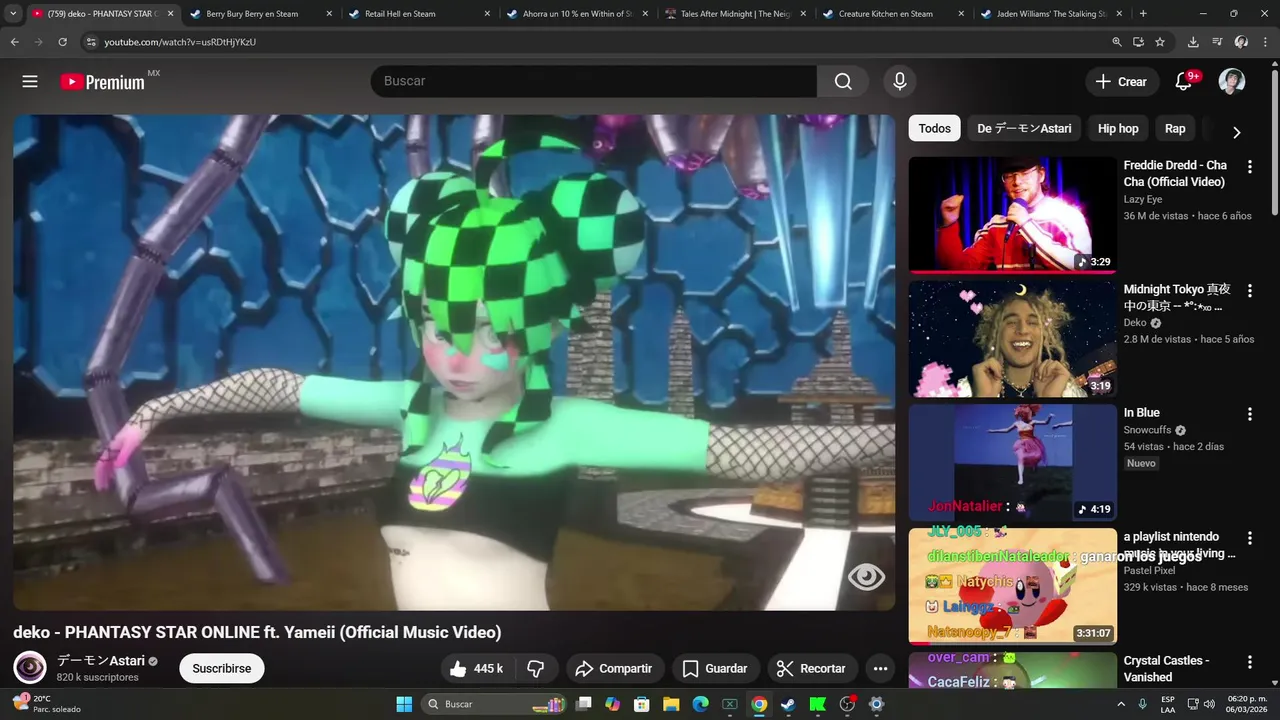Open options for In Blue video
The height and width of the screenshot is (720, 1280).
pos(1249,413)
